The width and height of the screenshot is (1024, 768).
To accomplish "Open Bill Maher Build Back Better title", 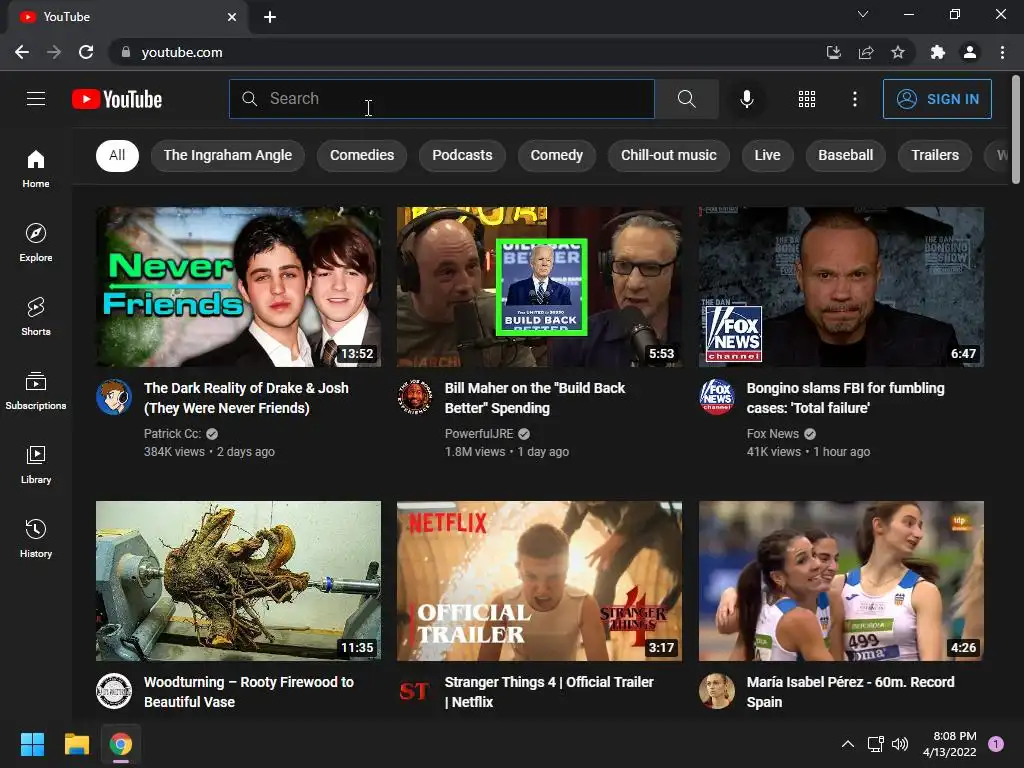I will coord(535,398).
